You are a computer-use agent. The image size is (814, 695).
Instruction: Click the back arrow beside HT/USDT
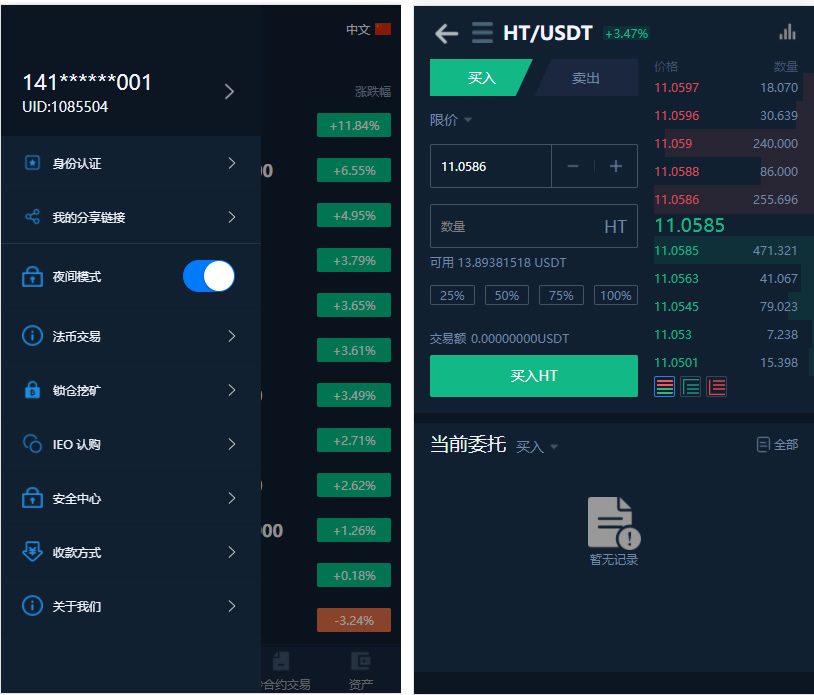click(446, 33)
